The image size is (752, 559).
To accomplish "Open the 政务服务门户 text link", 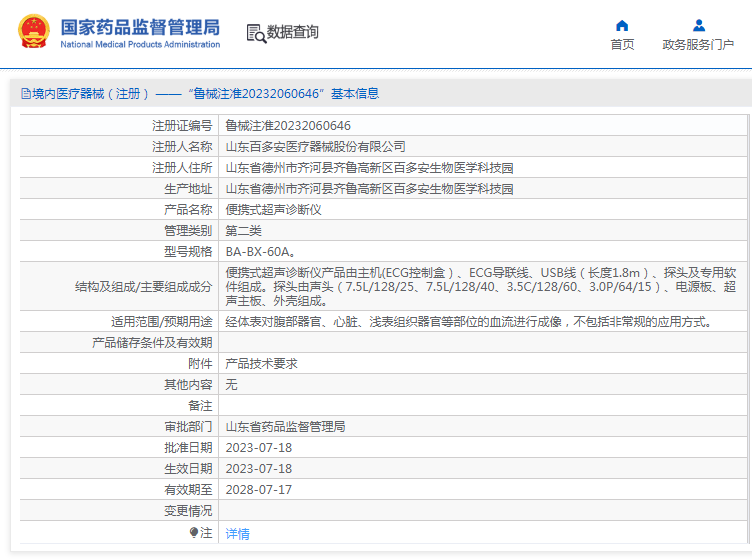I will (x=698, y=45).
